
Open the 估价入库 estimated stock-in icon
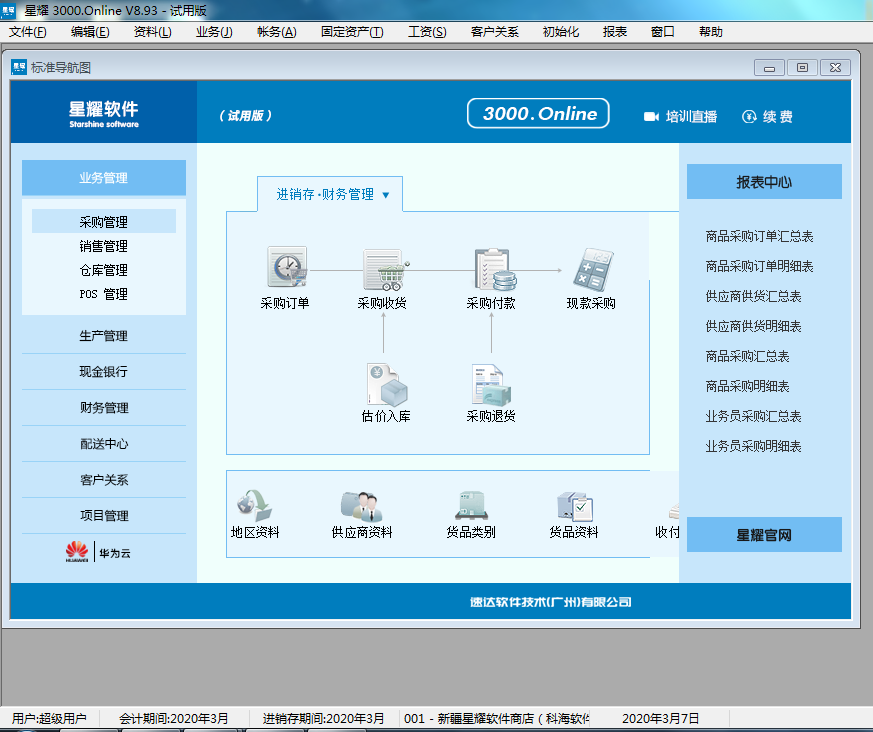click(387, 384)
